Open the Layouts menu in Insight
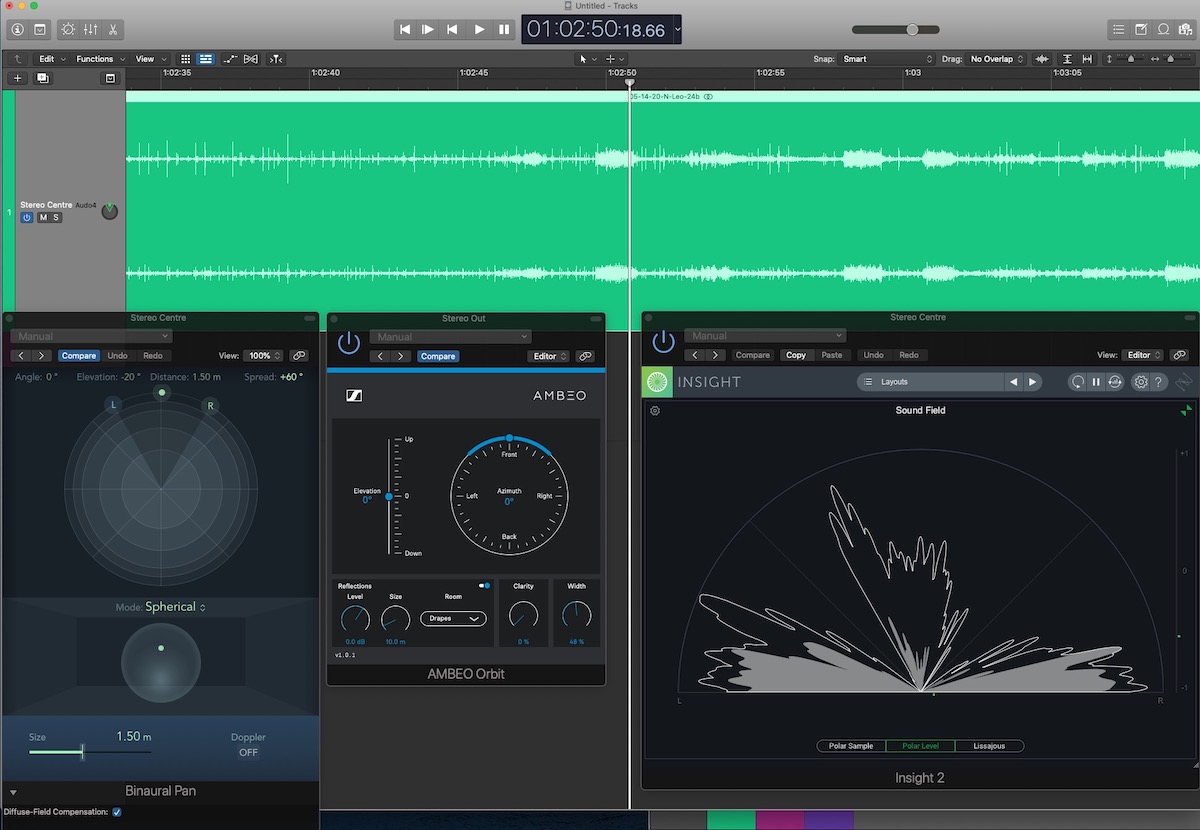This screenshot has height=830, width=1200. (x=931, y=382)
